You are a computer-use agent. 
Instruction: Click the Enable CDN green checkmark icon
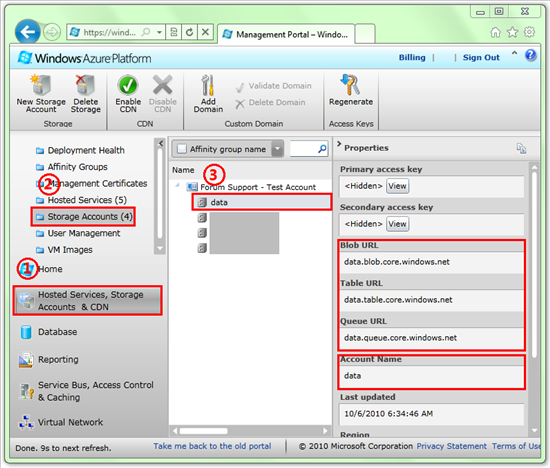pyautogui.click(x=128, y=85)
